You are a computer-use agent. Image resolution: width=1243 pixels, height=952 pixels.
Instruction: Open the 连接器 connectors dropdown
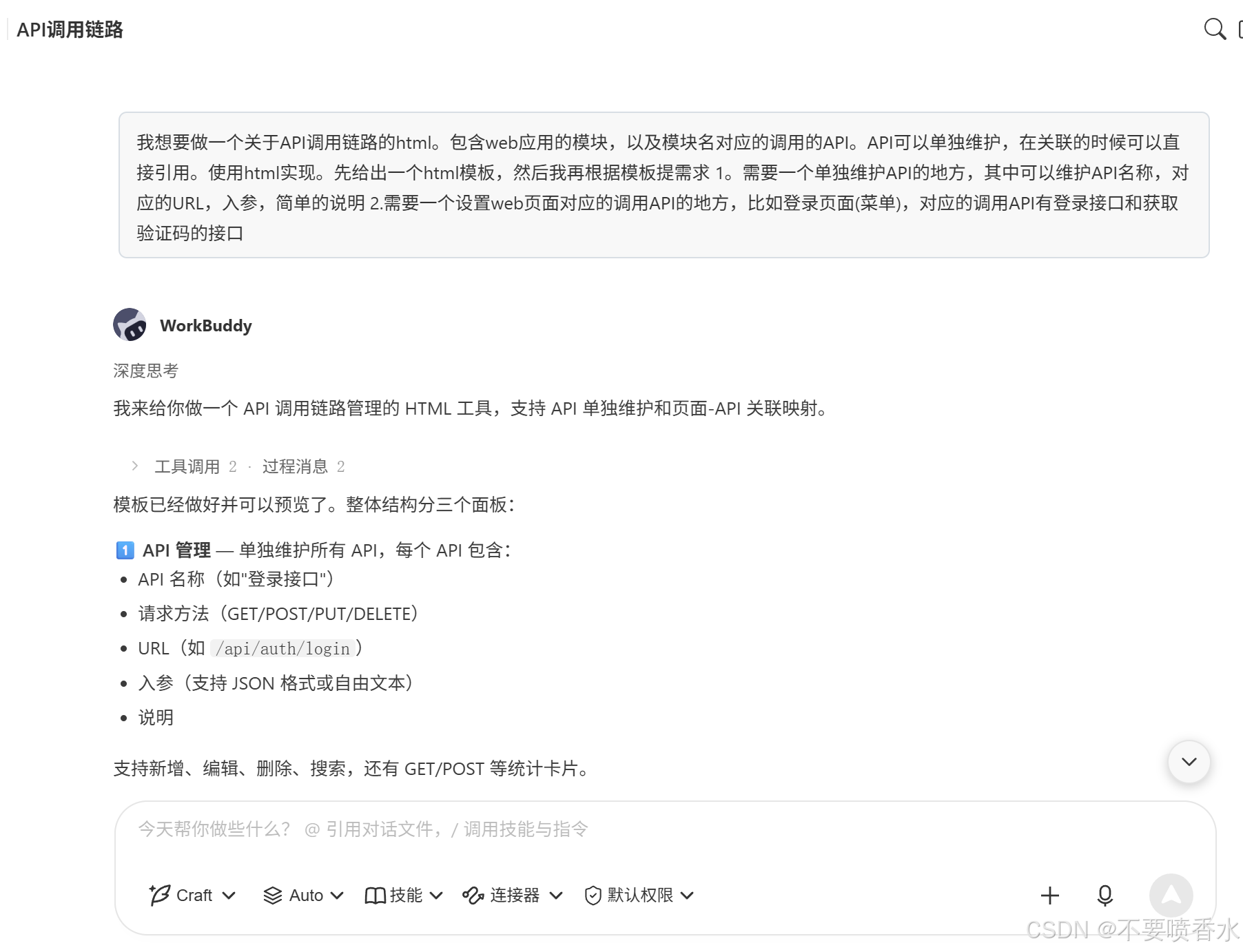513,895
